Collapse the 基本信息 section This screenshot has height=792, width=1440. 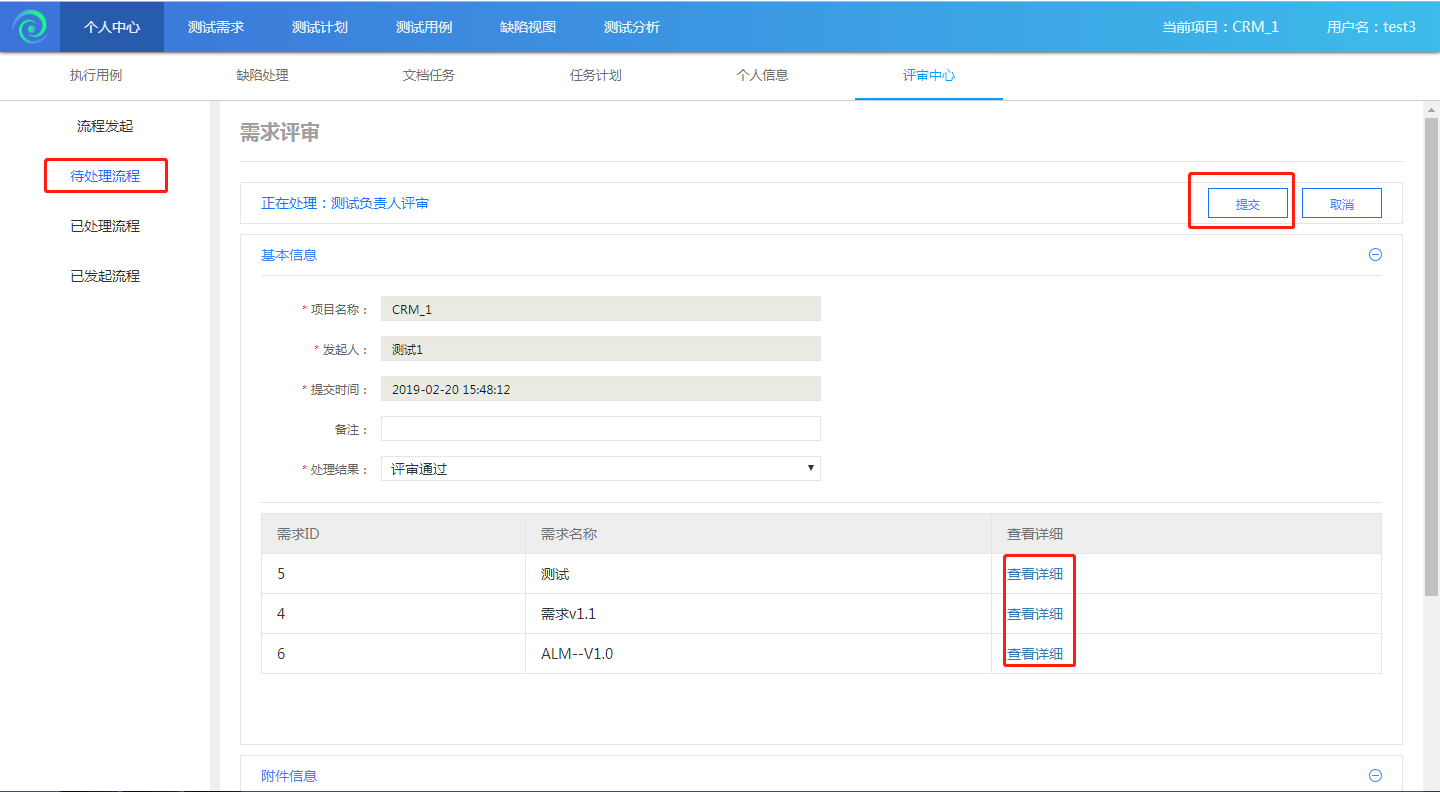(1375, 255)
